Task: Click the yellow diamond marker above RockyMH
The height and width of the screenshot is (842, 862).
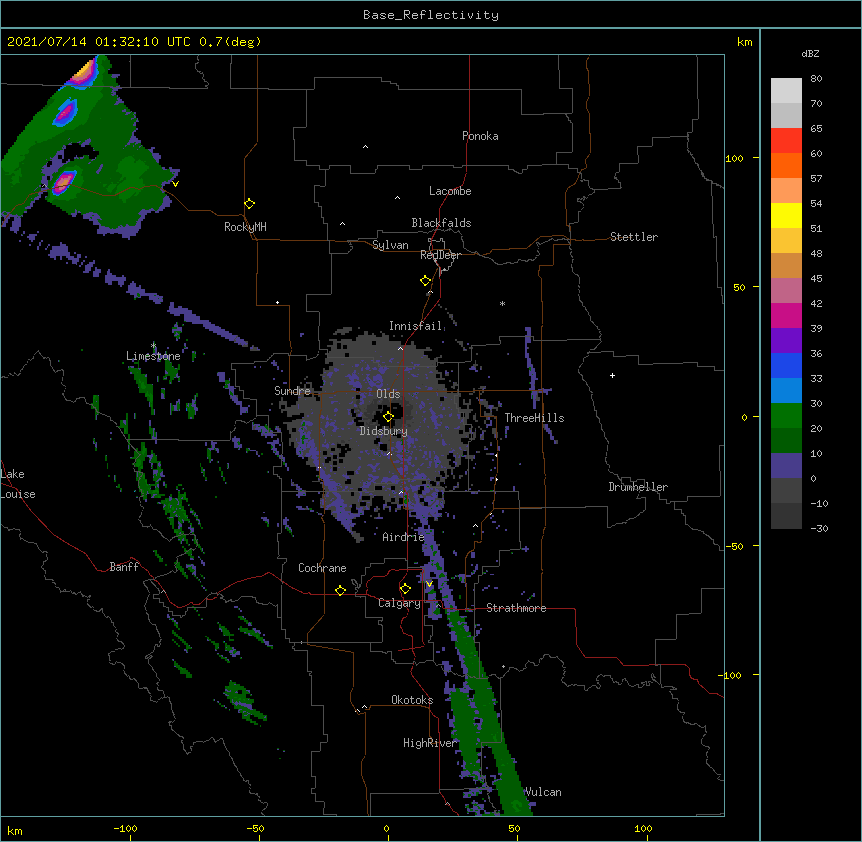Action: tap(249, 204)
